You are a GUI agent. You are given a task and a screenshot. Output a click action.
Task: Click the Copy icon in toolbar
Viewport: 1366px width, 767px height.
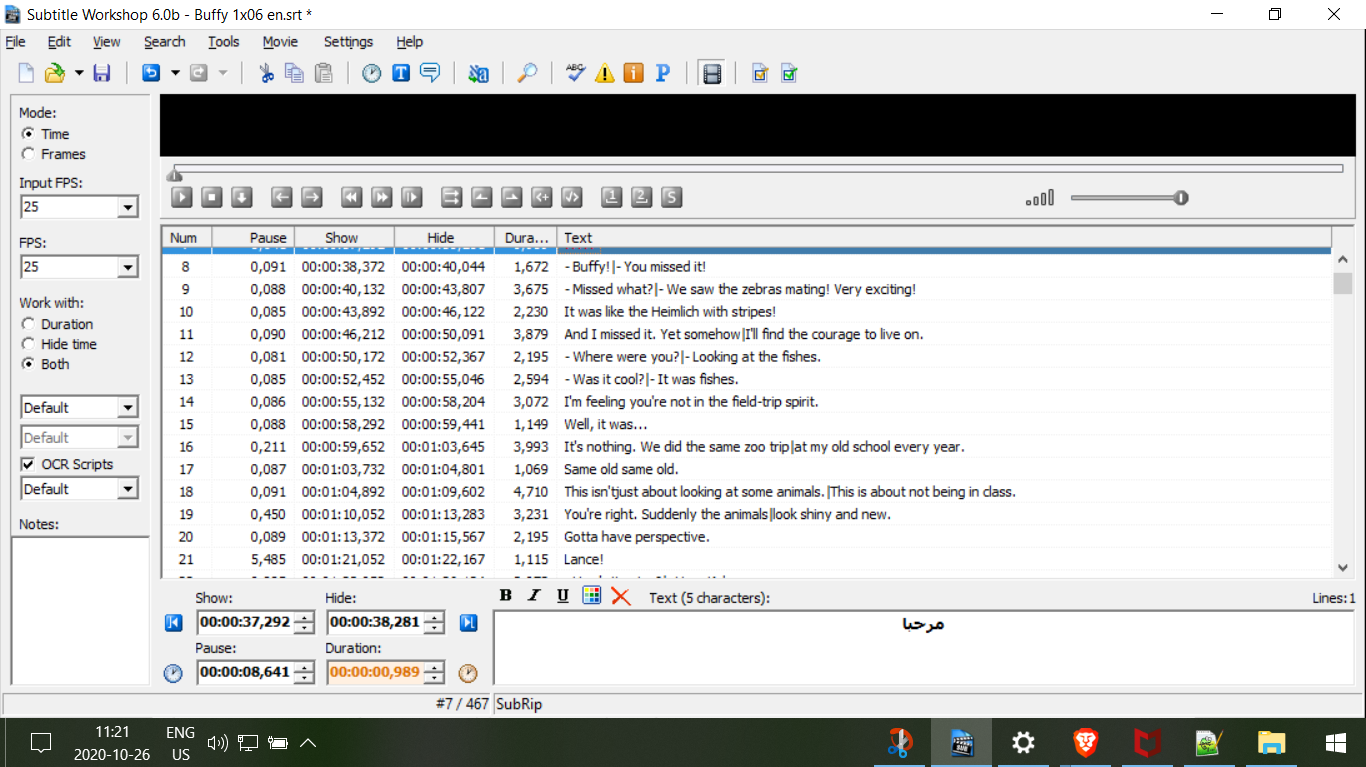point(294,73)
